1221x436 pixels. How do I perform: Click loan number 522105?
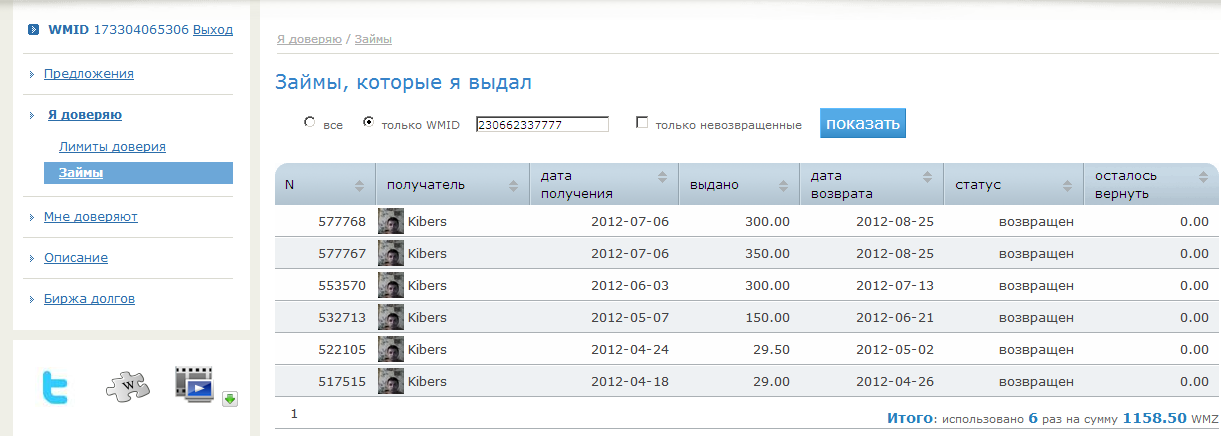point(342,350)
